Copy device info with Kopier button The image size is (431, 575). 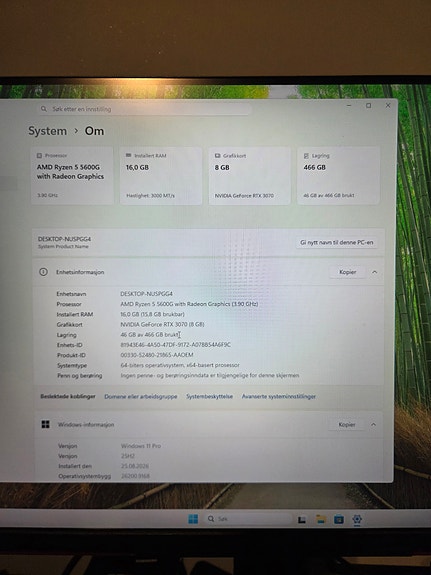click(347, 272)
